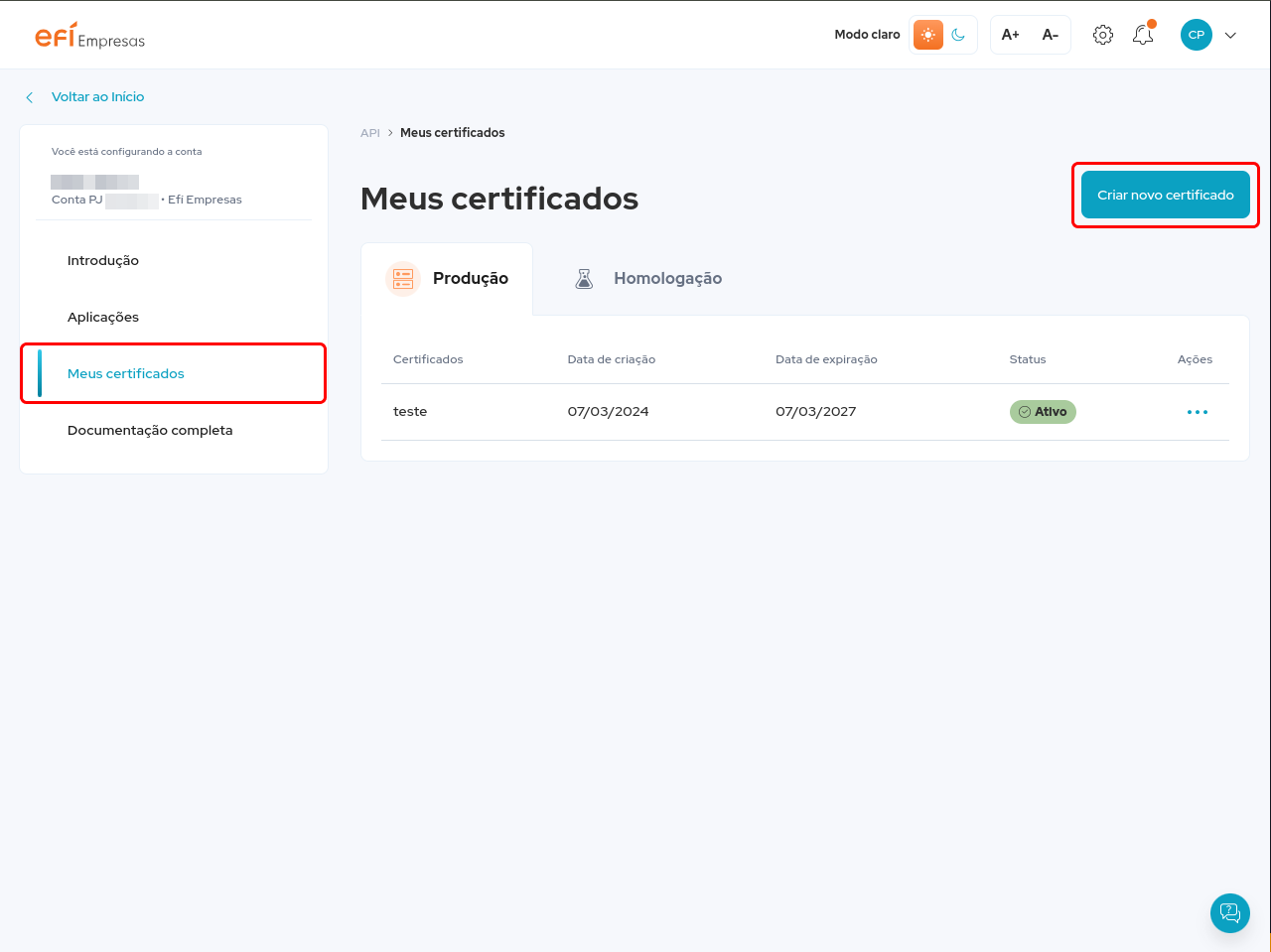Open Aplicações in the sidebar
The height and width of the screenshot is (952, 1271).
click(103, 317)
